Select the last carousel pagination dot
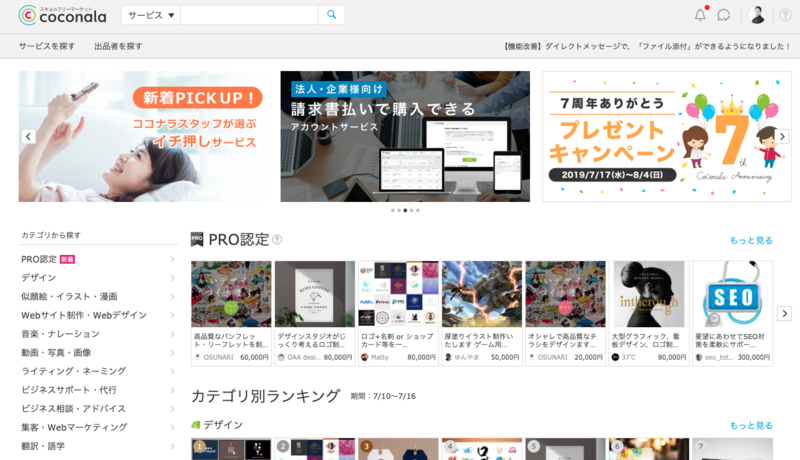This screenshot has height=460, width=800. tap(418, 210)
